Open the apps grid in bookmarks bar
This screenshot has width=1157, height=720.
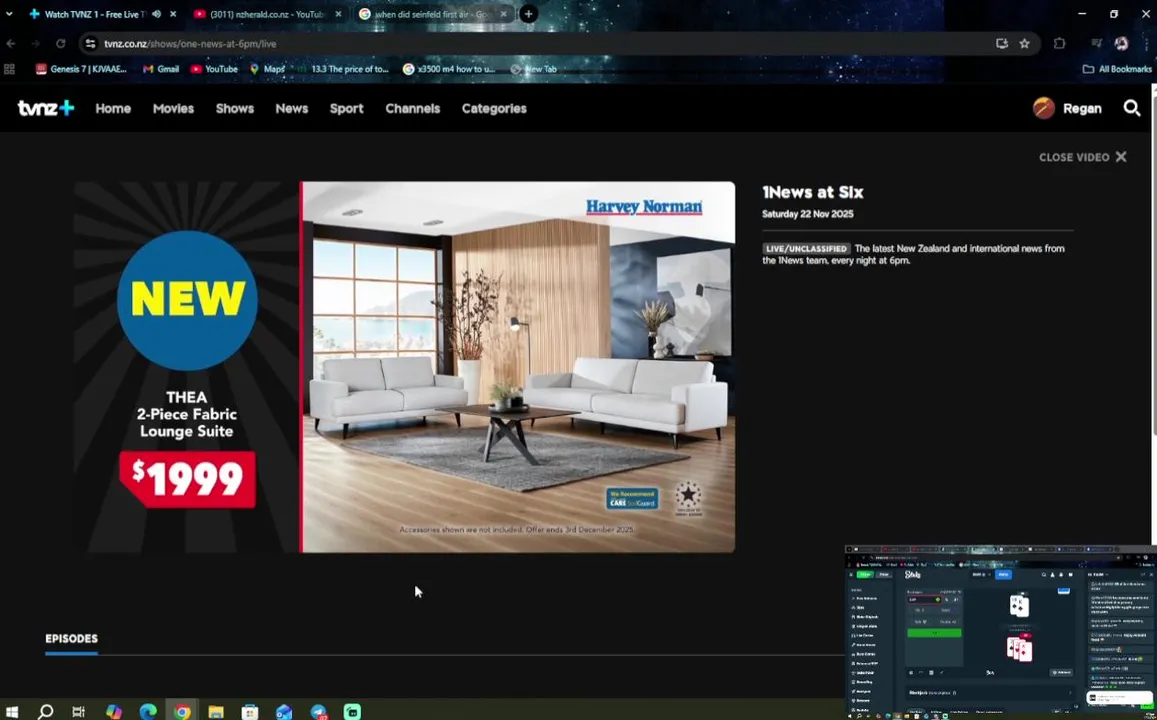tap(10, 69)
